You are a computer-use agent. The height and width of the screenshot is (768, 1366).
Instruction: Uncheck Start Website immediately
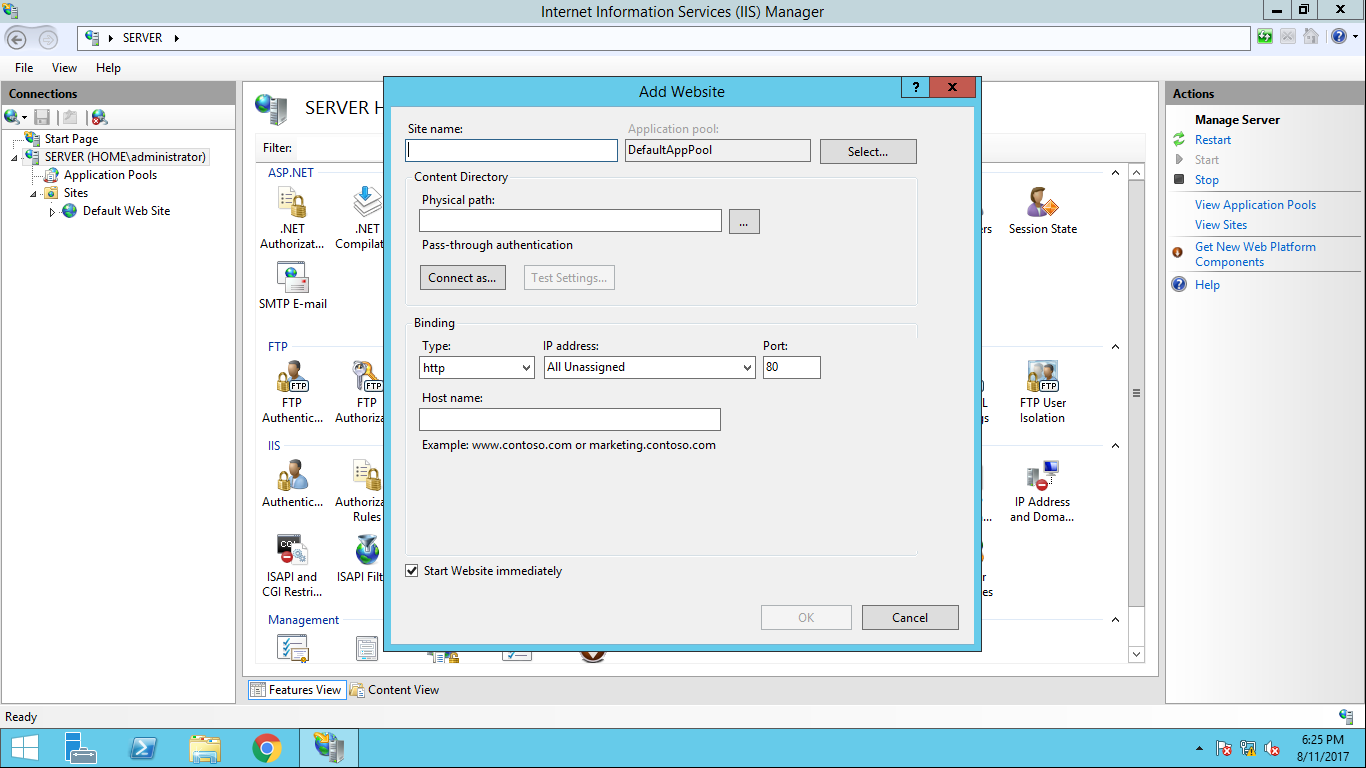click(411, 571)
